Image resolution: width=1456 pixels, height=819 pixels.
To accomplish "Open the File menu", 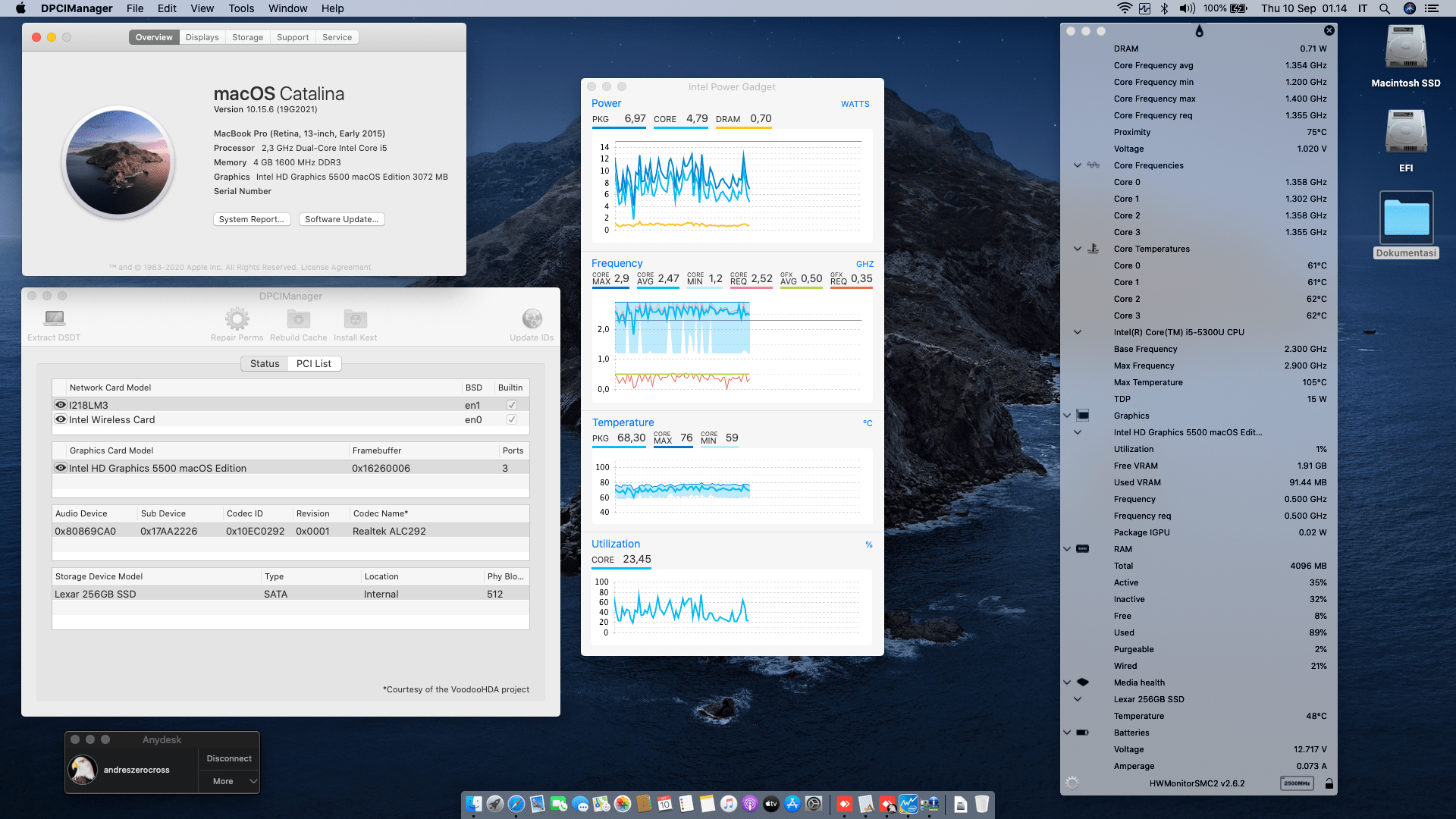I will [135, 8].
